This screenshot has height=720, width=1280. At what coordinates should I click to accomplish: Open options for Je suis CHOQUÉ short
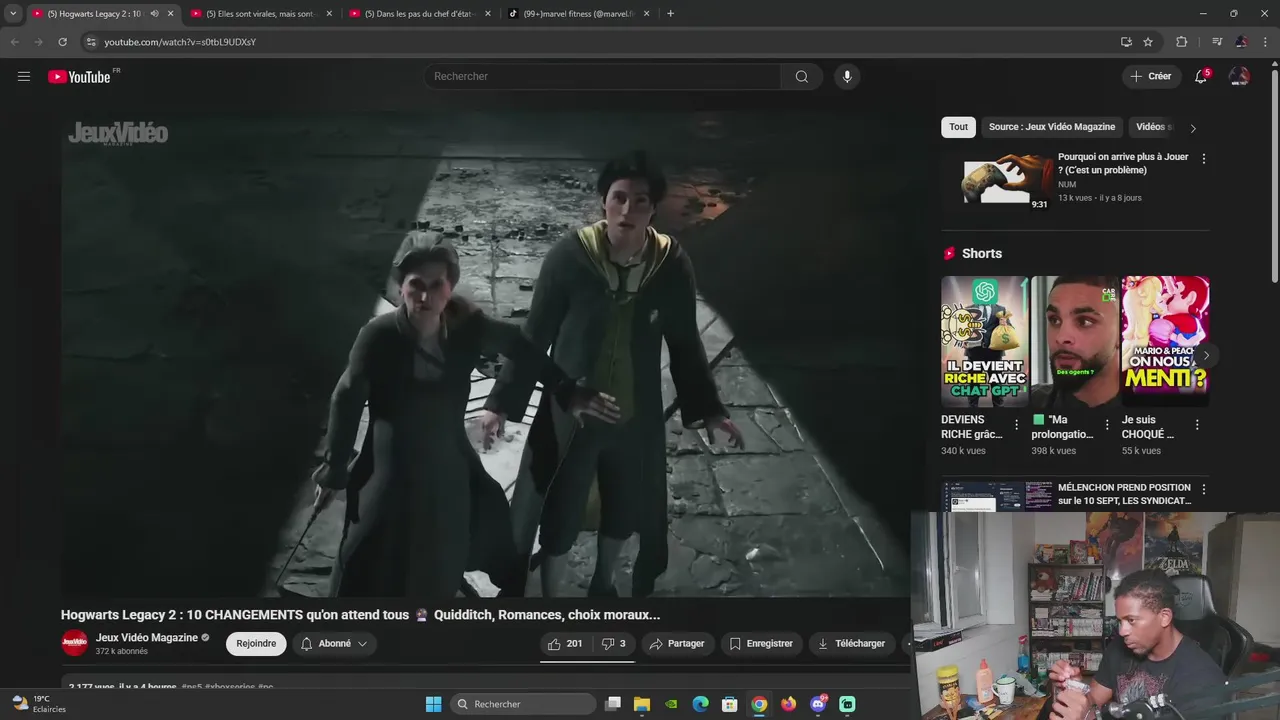[x=1197, y=425]
